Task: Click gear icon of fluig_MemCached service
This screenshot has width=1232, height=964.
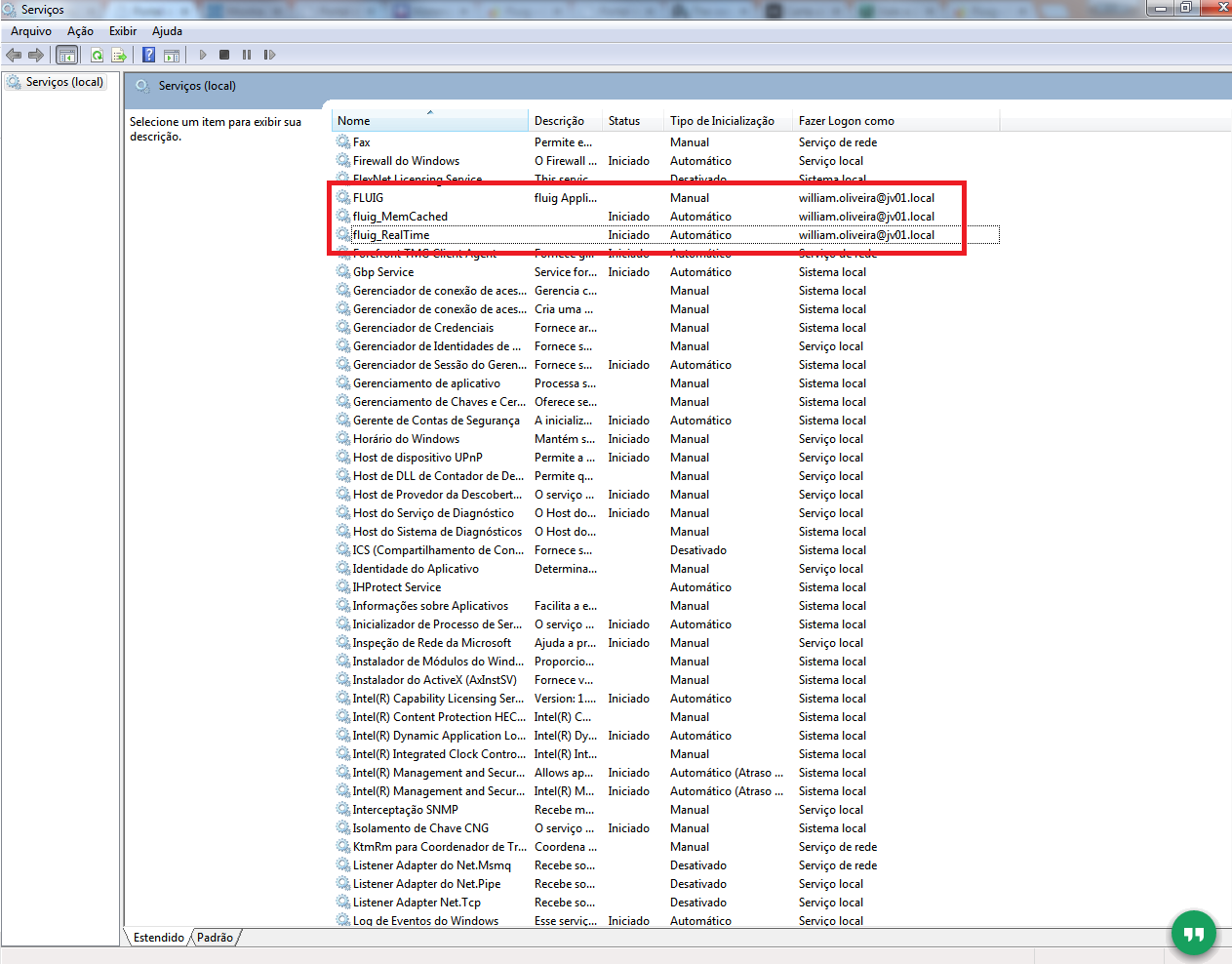Action: [343, 216]
